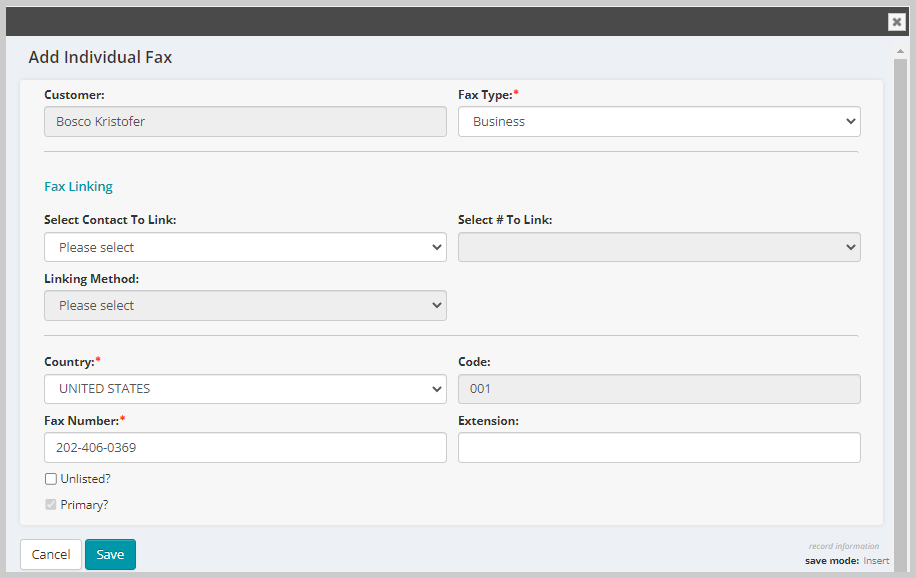This screenshot has height=578, width=916.
Task: Click the record information label
Action: 844,546
